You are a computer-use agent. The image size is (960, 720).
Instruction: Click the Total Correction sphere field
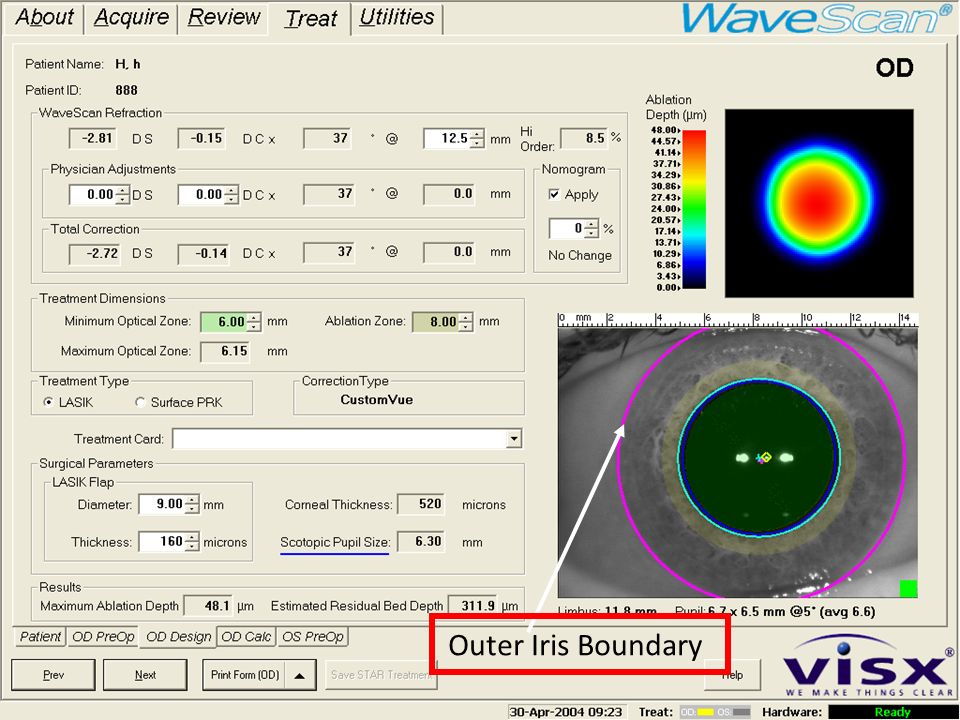coord(94,253)
